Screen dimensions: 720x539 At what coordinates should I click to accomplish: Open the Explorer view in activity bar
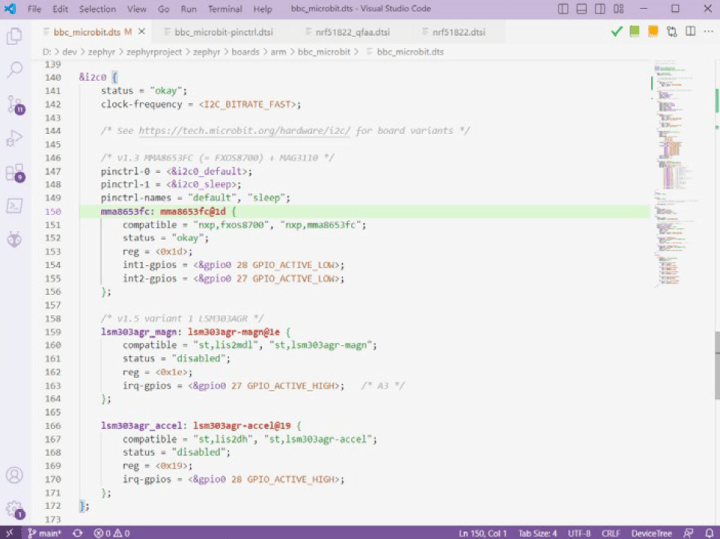click(15, 37)
